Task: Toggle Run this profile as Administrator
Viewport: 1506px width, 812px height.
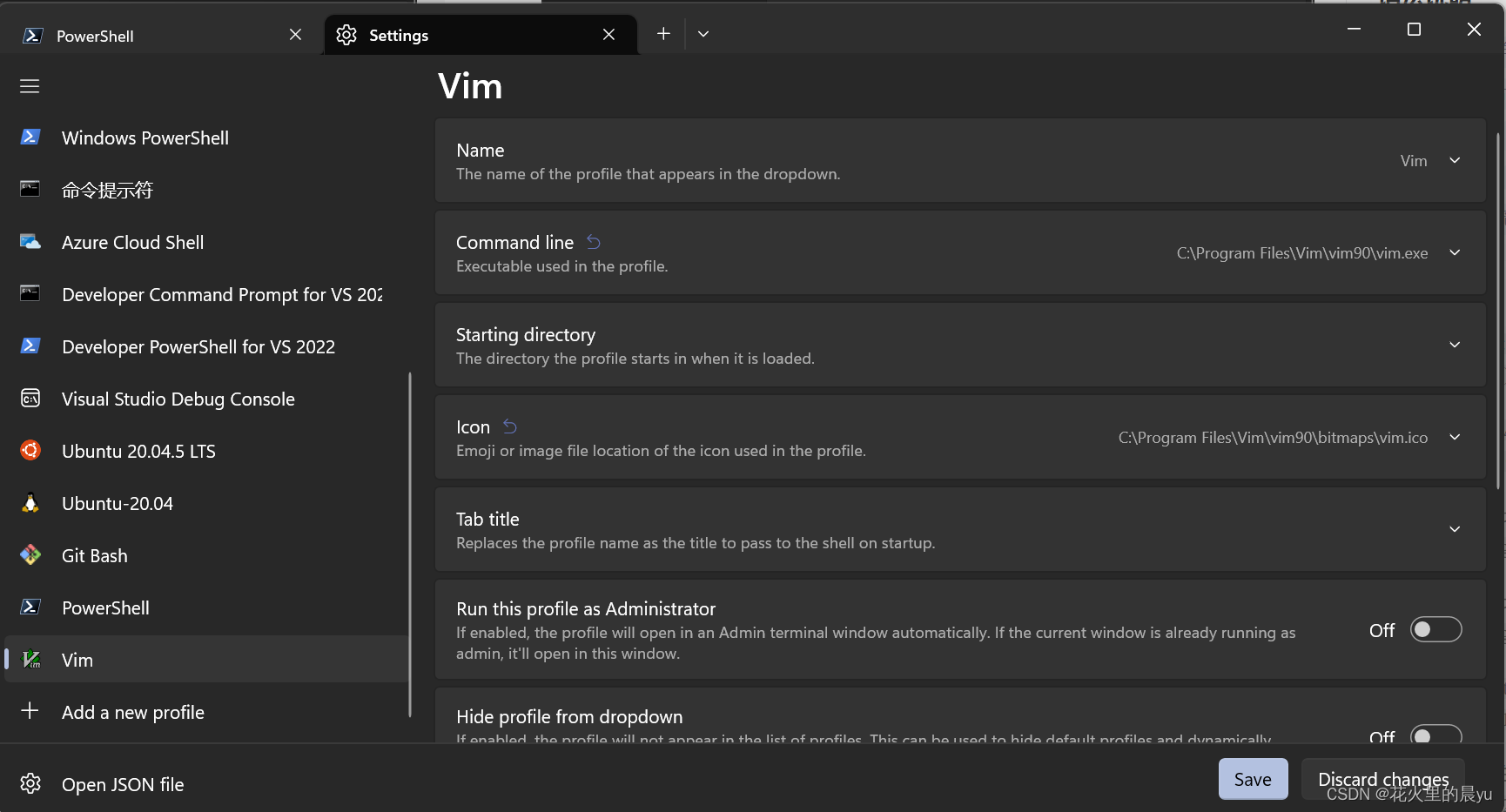Action: tap(1435, 629)
